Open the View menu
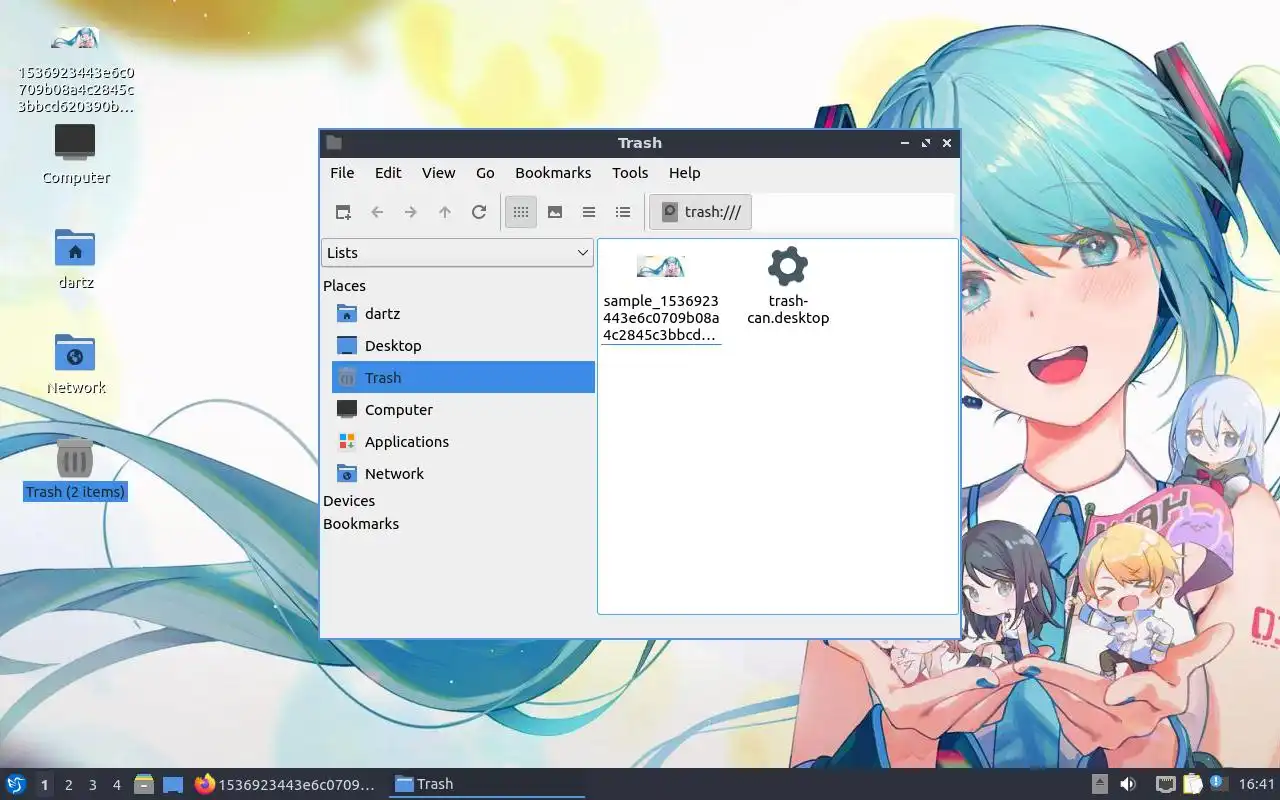1280x800 pixels. (438, 173)
